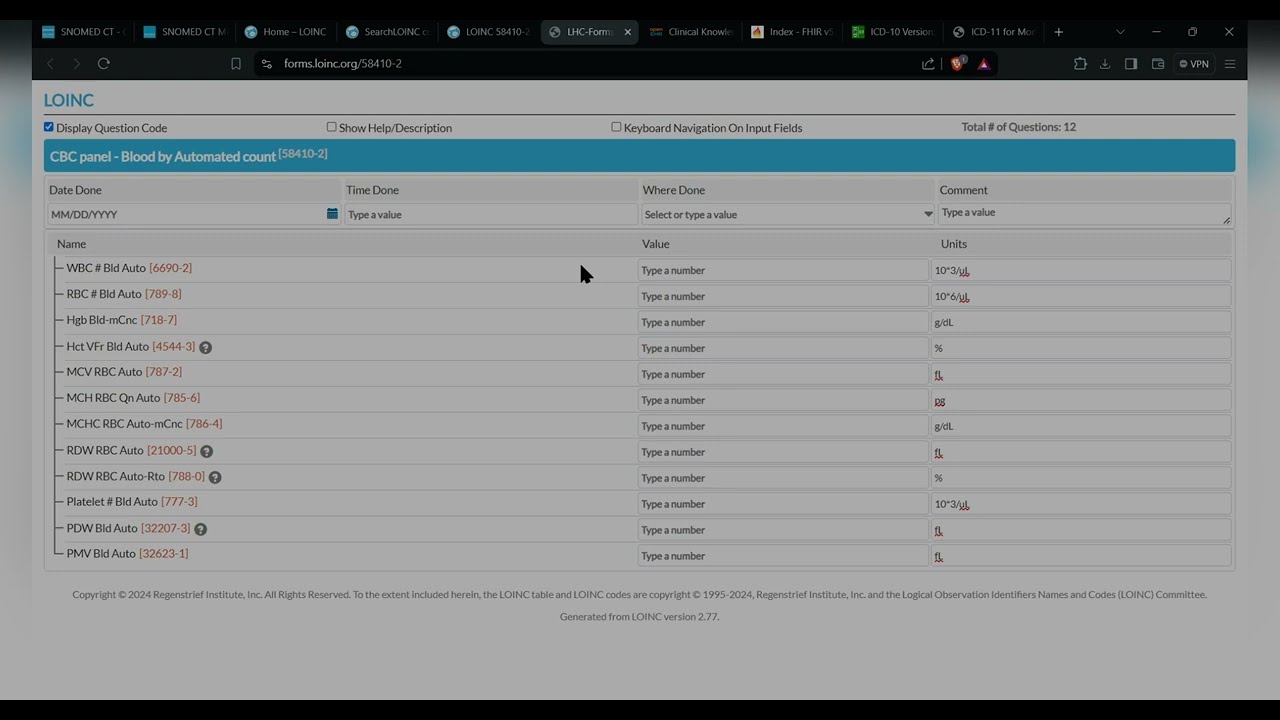
Task: Click Hgb Bld-mCnc units field g/dL
Action: click(1081, 322)
